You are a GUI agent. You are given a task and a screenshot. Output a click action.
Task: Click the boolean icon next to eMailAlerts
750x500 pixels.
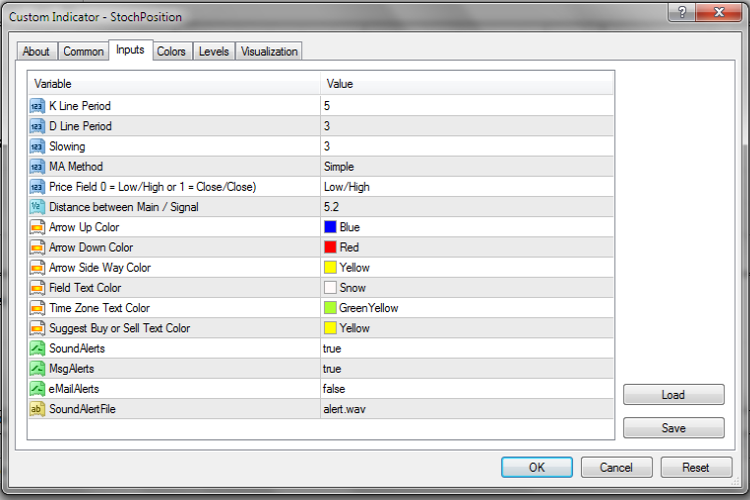click(37, 389)
